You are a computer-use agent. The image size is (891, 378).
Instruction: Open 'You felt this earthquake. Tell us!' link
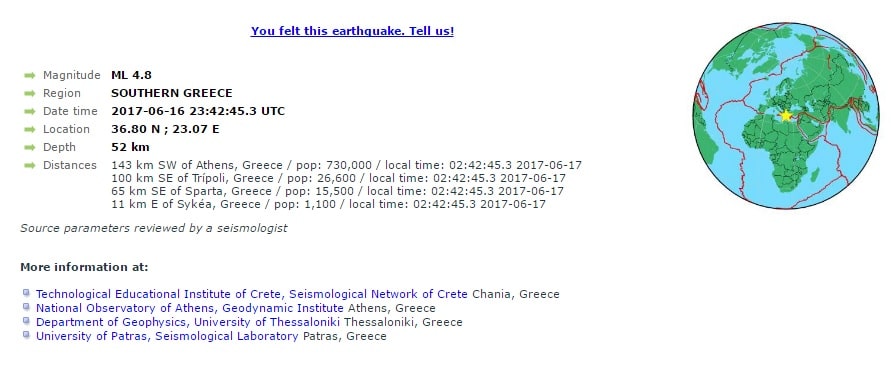352,31
